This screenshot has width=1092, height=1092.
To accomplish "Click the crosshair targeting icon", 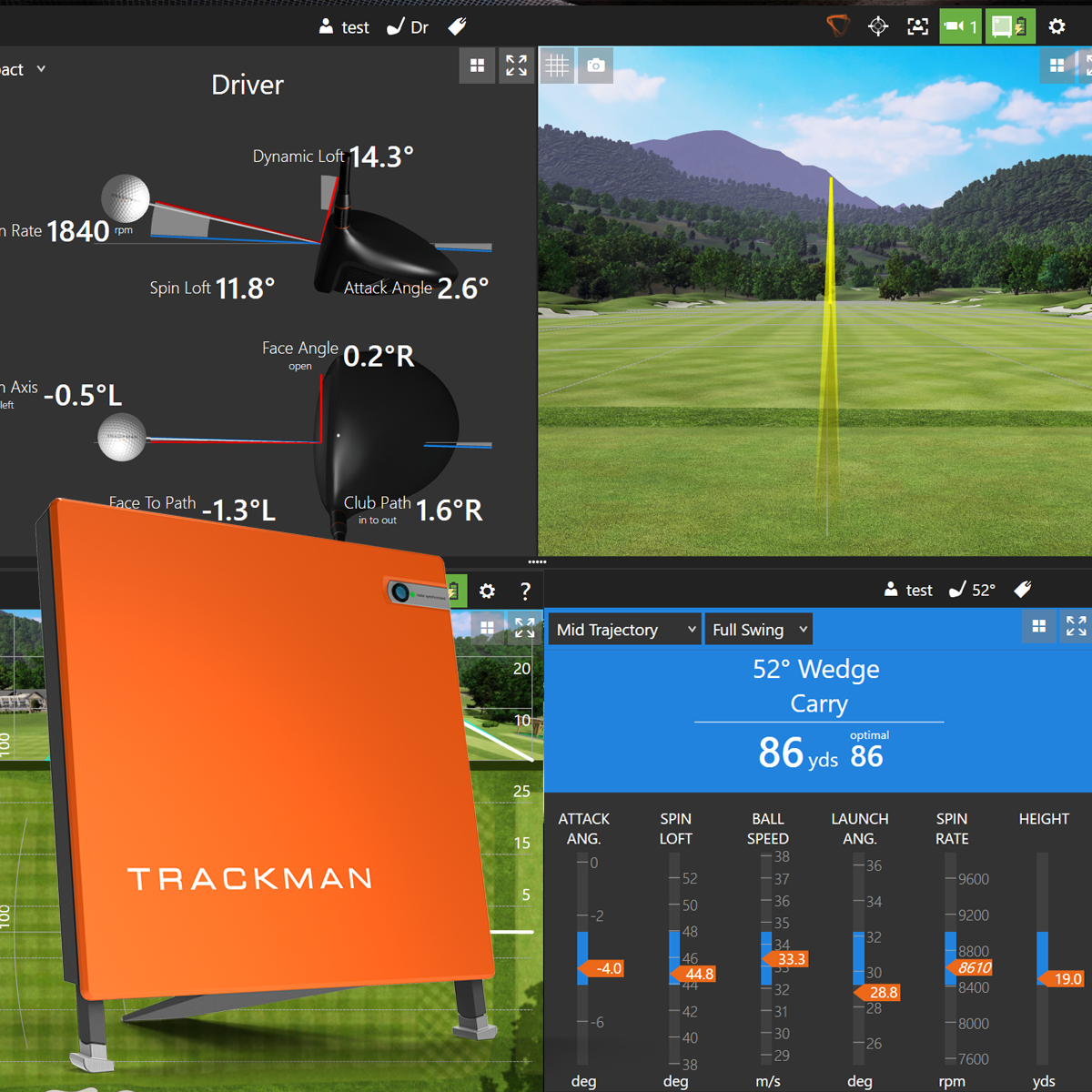I will coord(878,26).
